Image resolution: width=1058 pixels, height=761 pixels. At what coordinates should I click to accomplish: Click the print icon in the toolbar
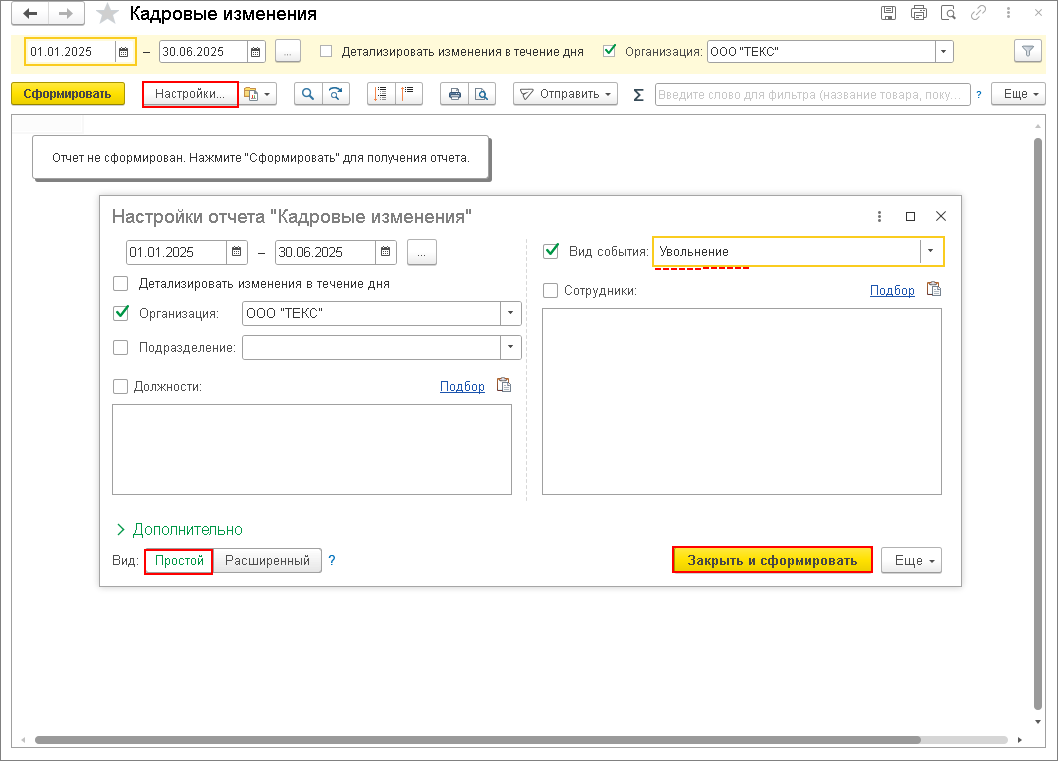[x=455, y=94]
